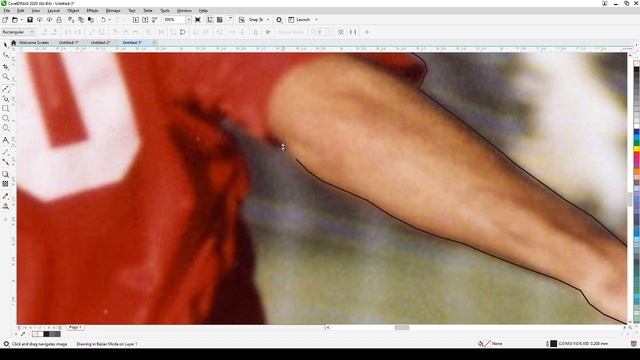Open the Tools menu

(x=165, y=11)
